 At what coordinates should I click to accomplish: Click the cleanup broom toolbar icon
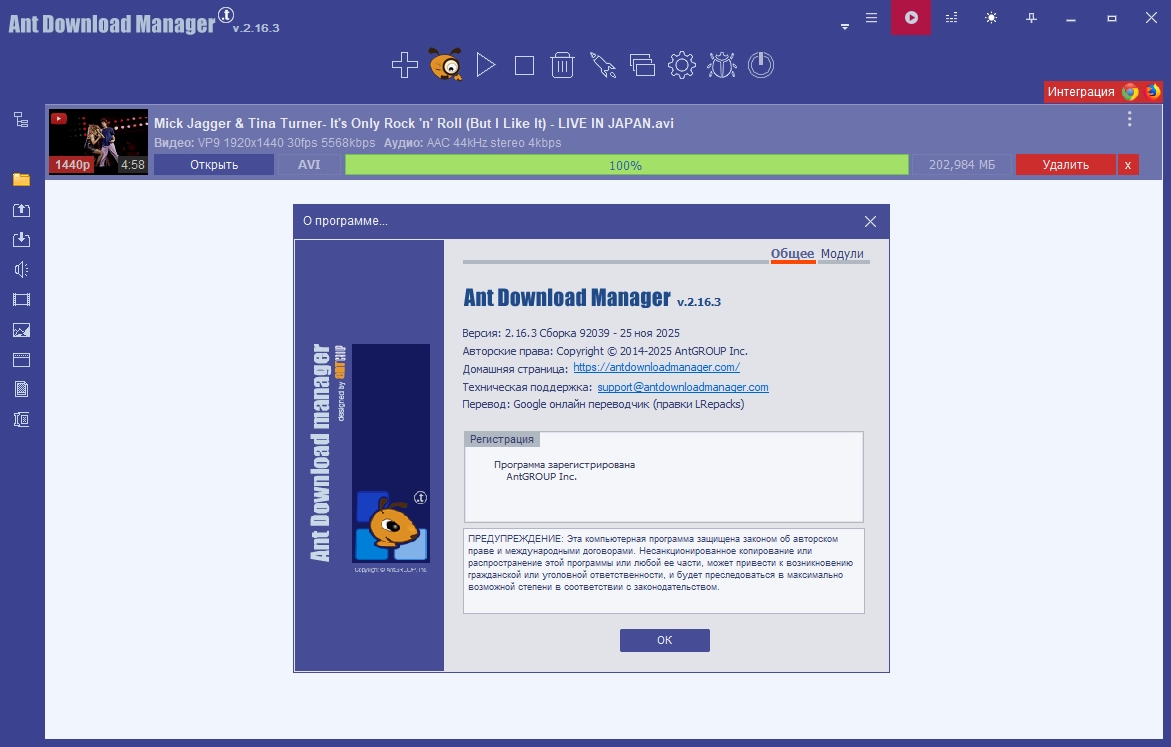pos(603,65)
